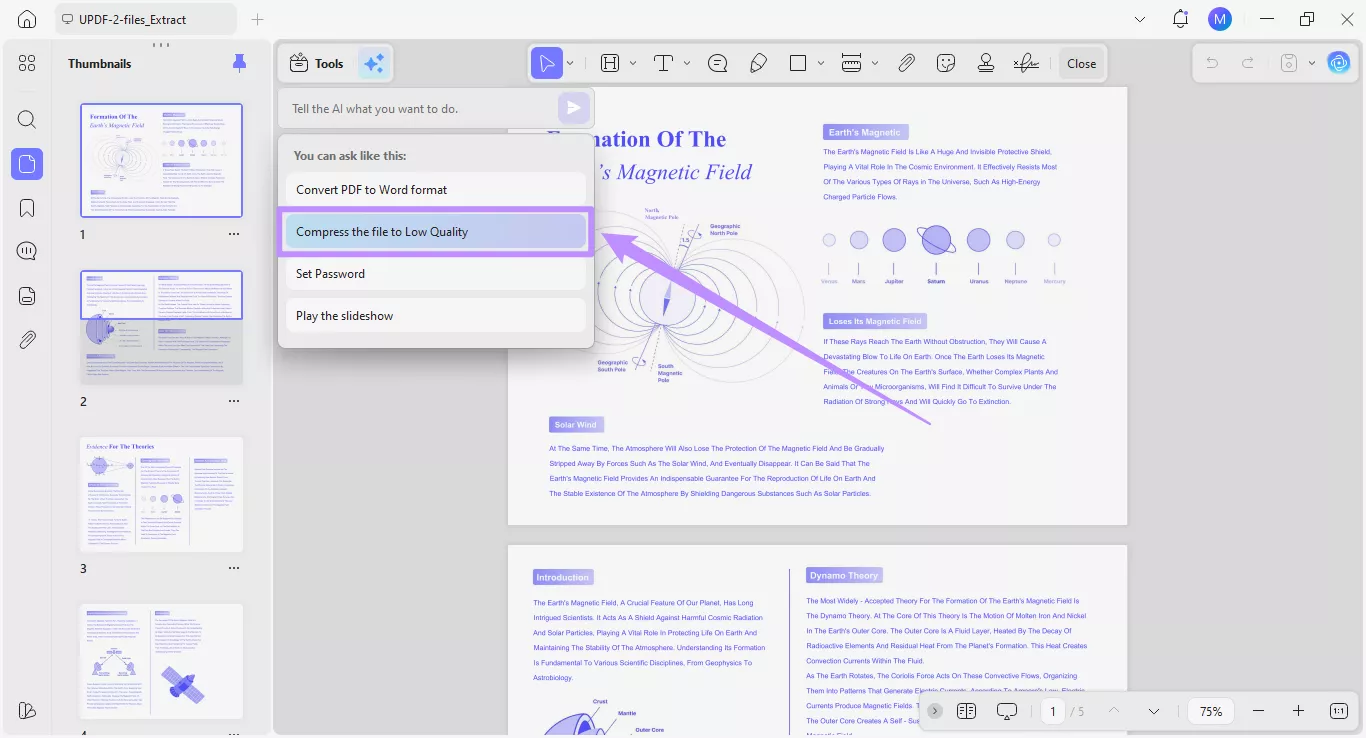Screen dimensions: 1366x738
Task: Select the page 2 thumbnail
Action: click(x=161, y=327)
